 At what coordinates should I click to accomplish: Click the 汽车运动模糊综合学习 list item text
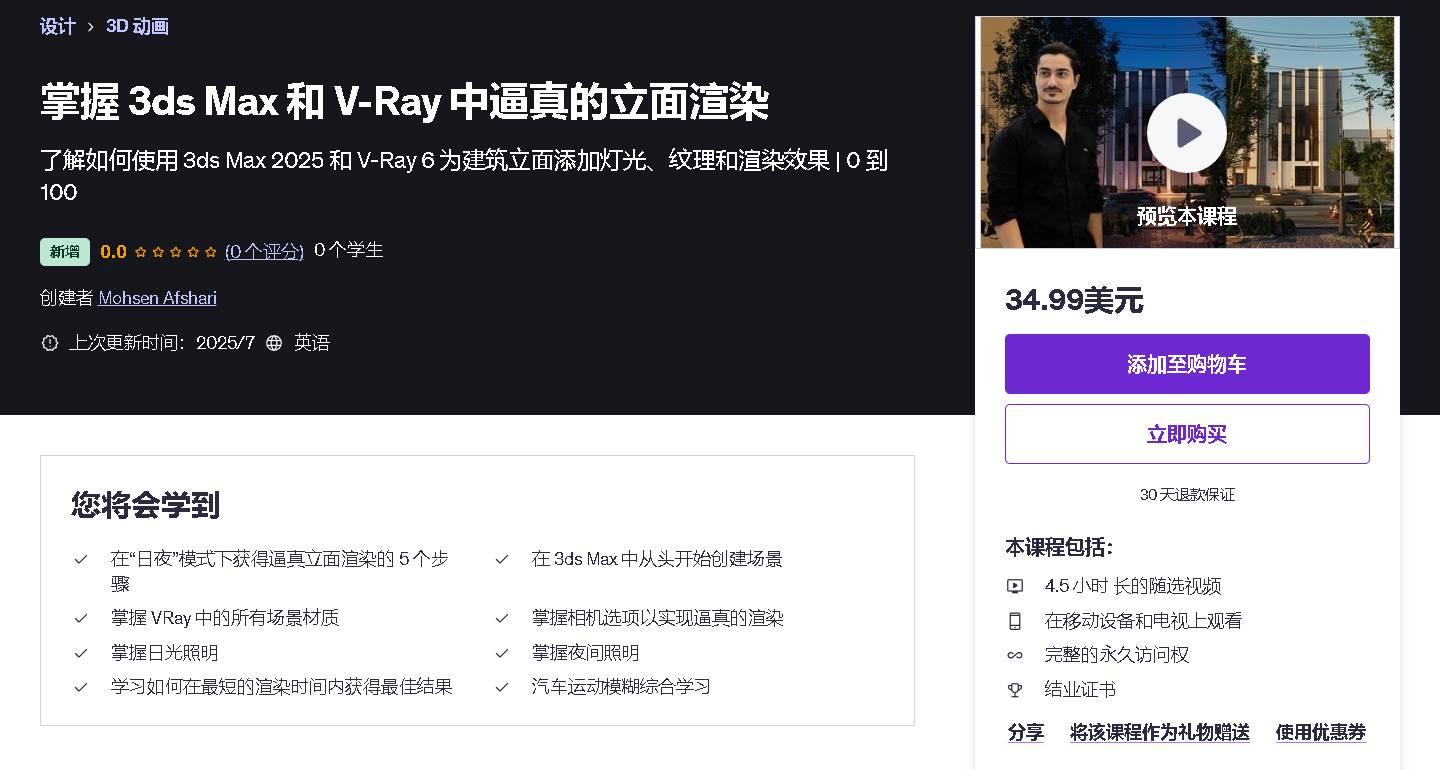(621, 687)
